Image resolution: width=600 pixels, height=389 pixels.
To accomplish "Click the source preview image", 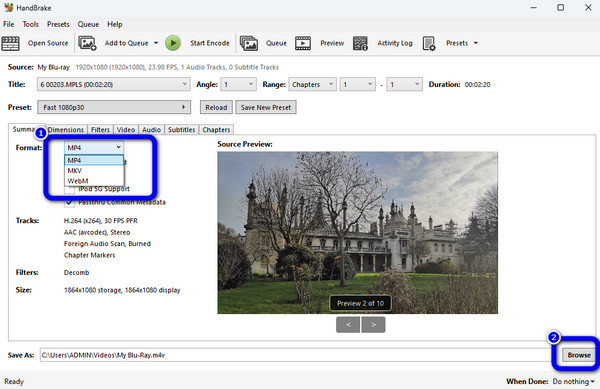I will click(357, 233).
